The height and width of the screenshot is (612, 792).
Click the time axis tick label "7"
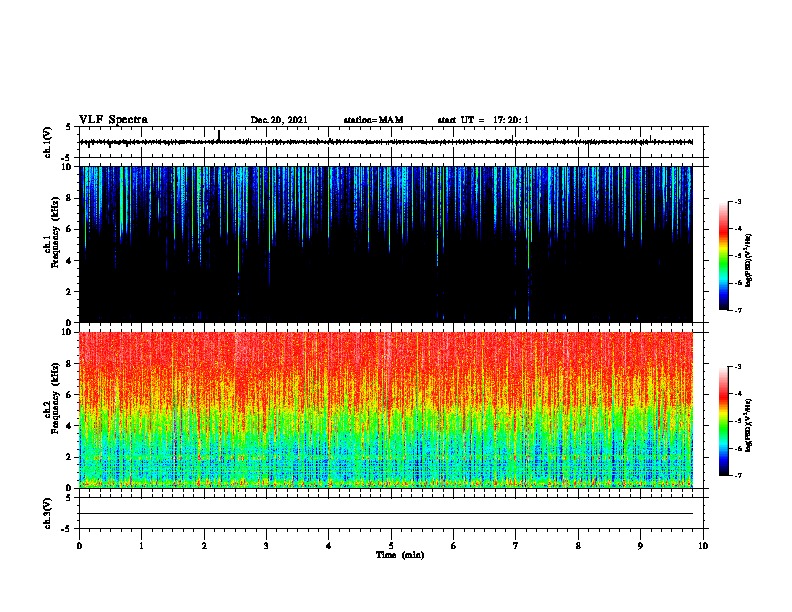pos(516,546)
